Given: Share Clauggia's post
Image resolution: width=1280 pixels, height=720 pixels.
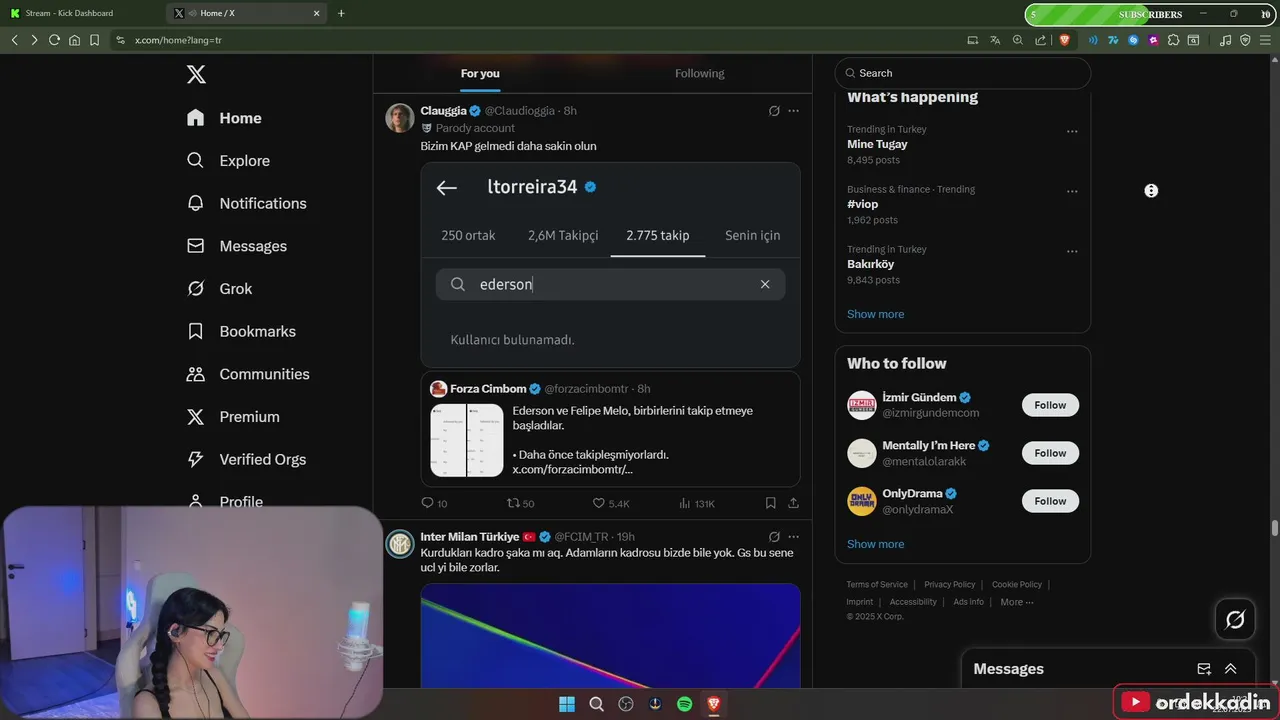Looking at the screenshot, I should tap(793, 503).
